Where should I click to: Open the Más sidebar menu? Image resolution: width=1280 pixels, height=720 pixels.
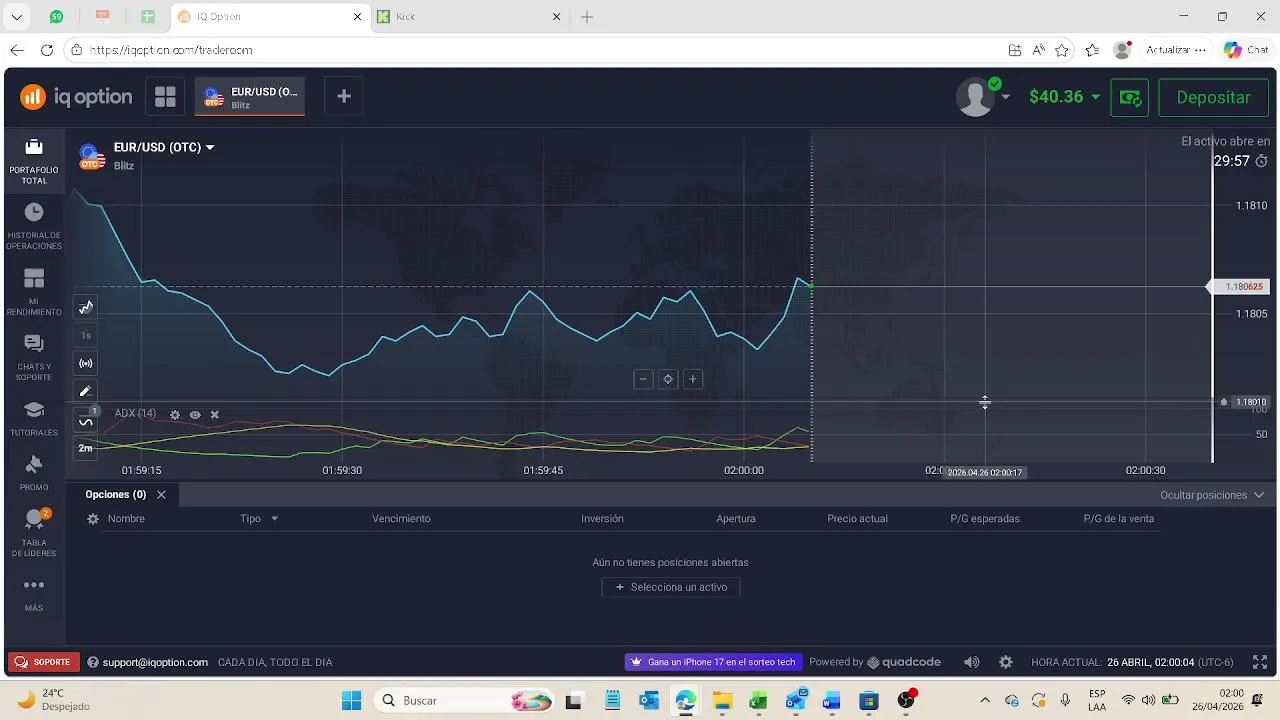[x=34, y=594]
